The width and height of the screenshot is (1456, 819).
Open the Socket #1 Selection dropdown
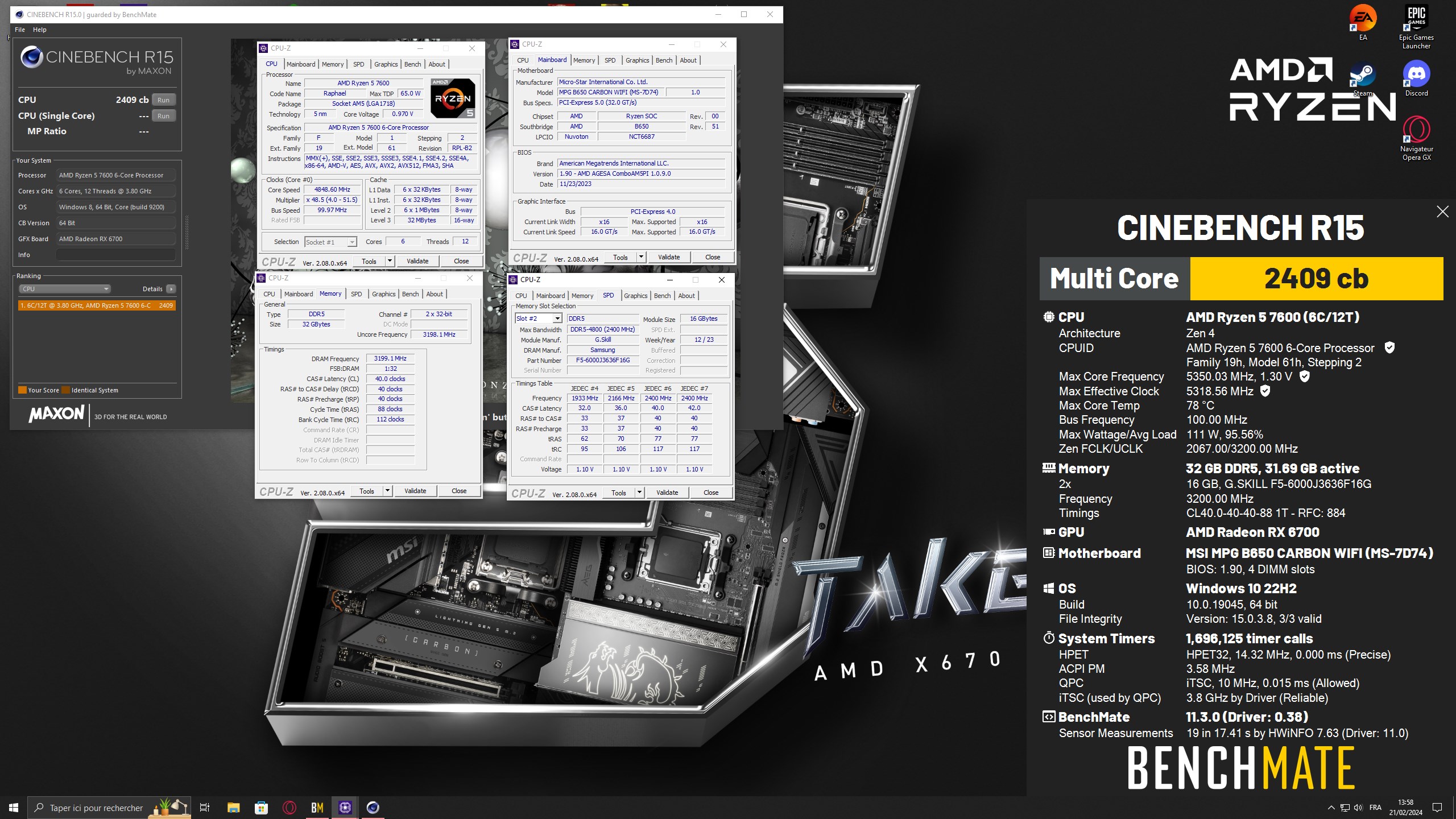[x=330, y=242]
